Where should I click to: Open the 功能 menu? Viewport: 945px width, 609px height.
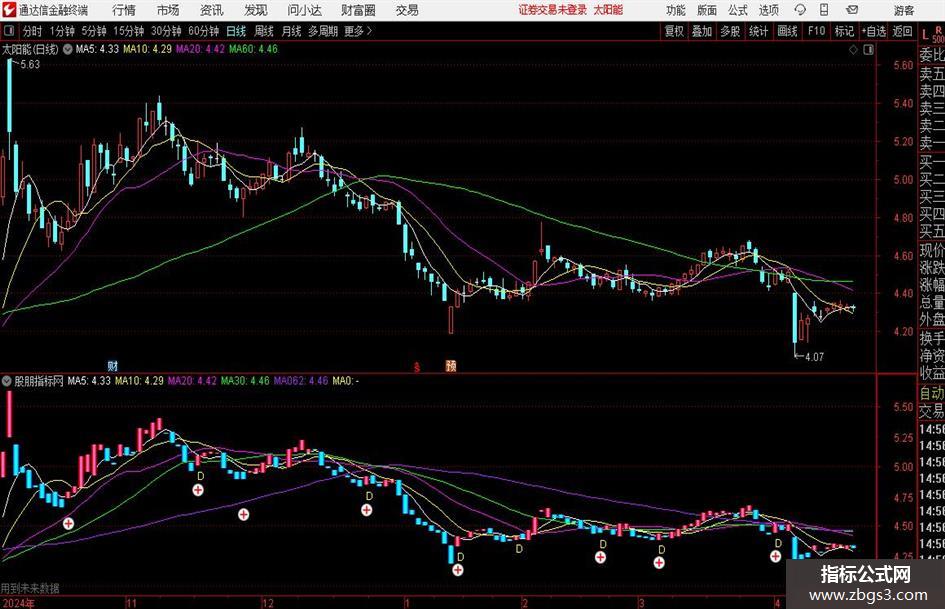coord(676,10)
